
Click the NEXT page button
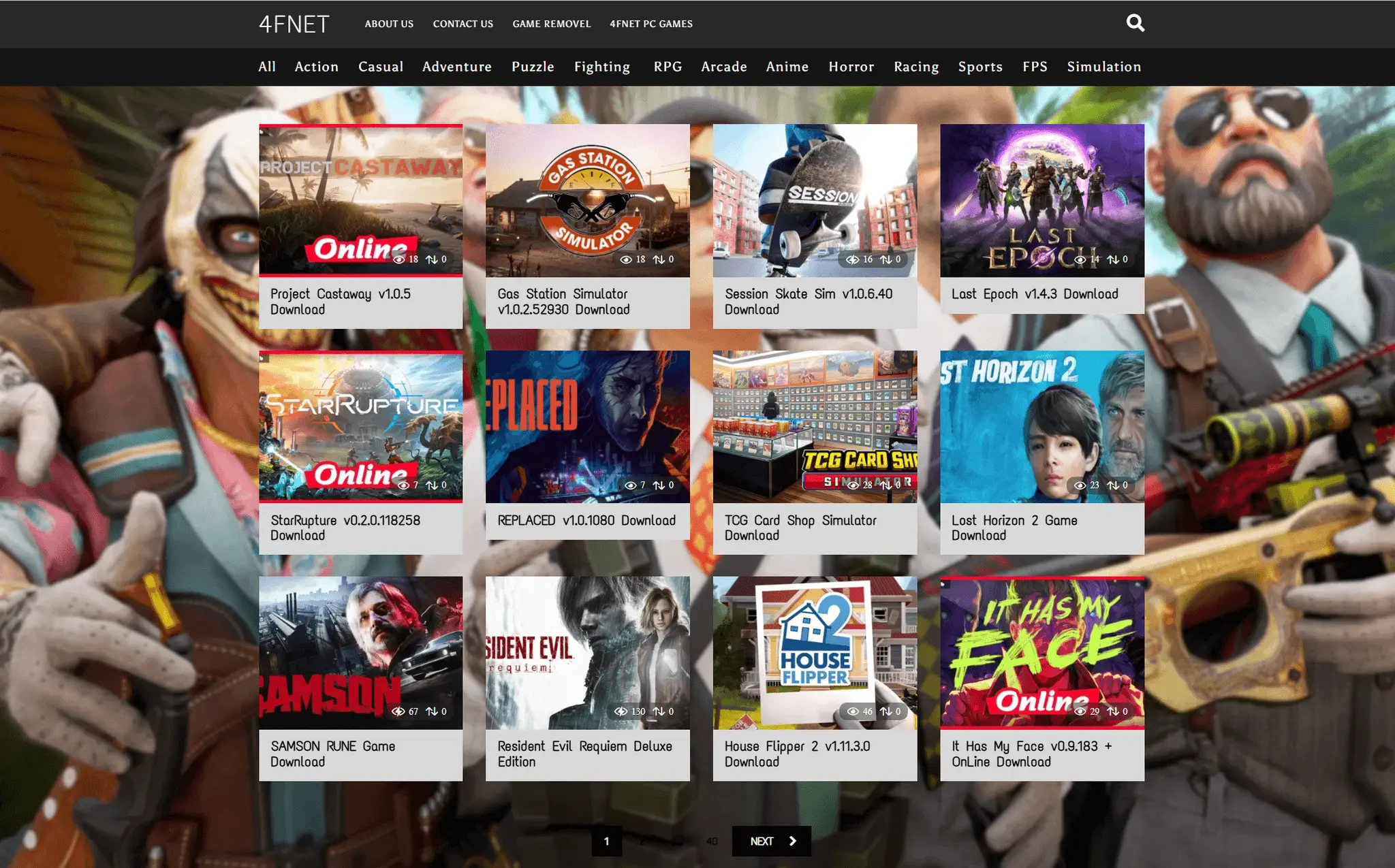771,841
